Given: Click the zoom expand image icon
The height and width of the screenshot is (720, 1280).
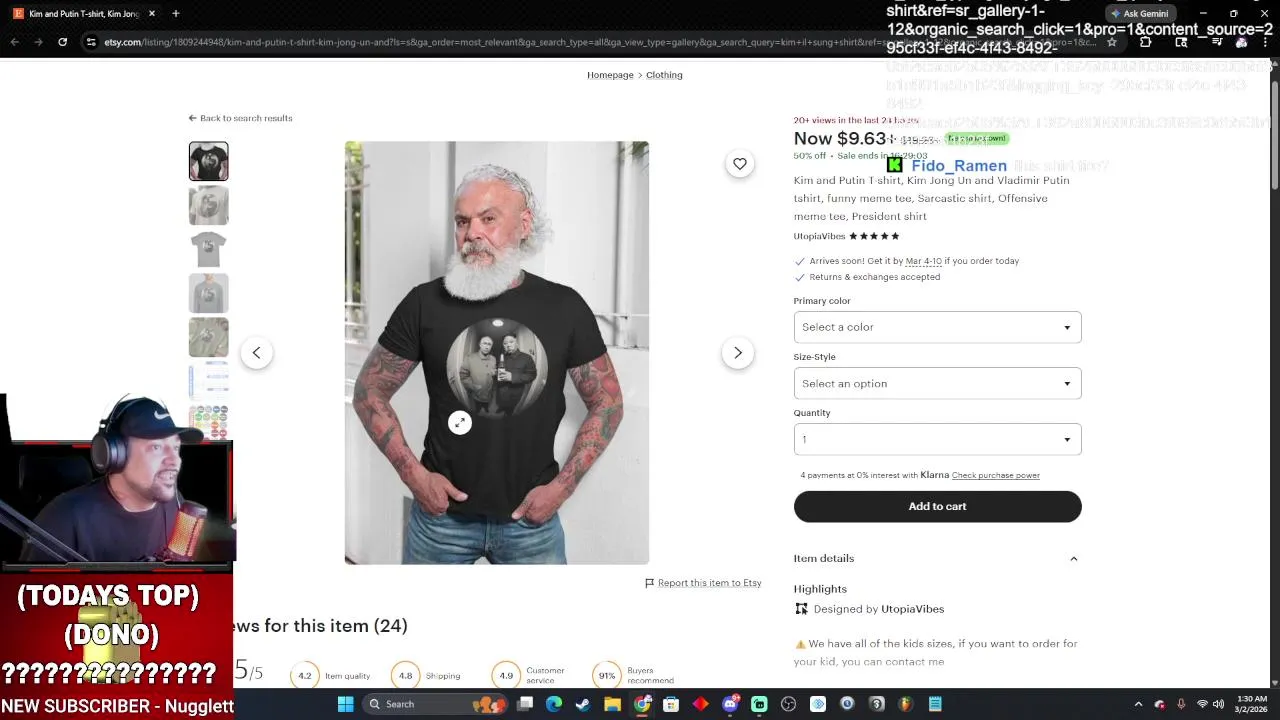Looking at the screenshot, I should coord(460,423).
